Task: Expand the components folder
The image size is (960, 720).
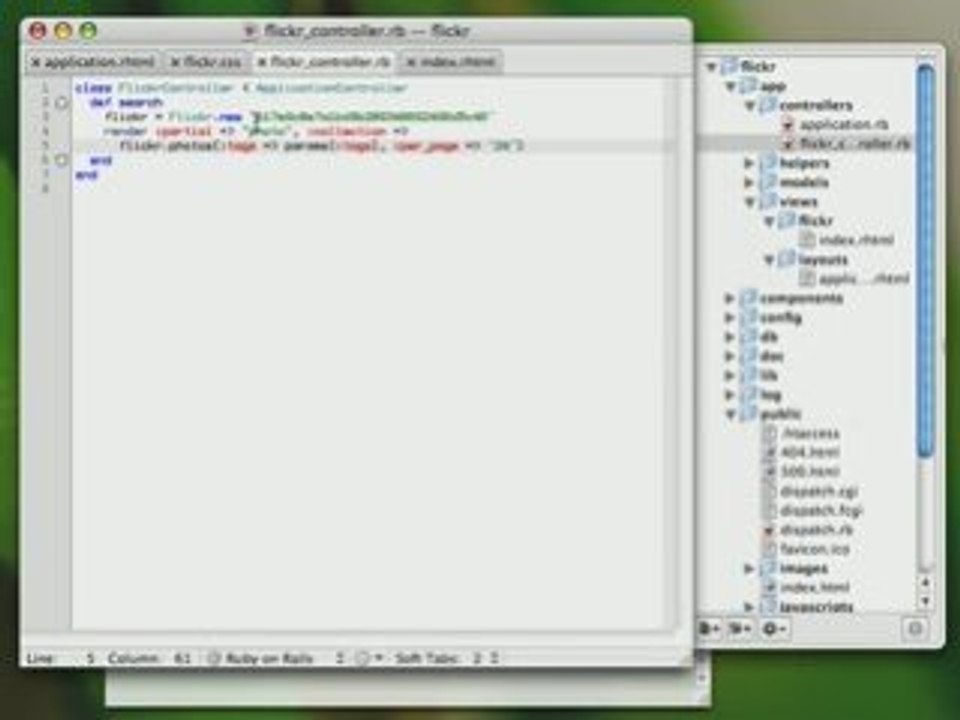Action: pos(730,298)
